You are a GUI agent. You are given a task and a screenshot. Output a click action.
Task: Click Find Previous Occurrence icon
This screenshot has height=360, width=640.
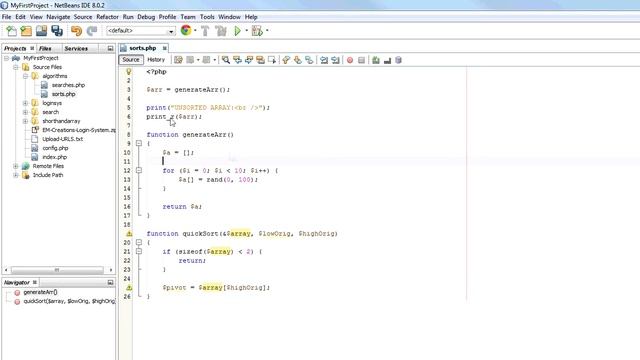(x=237, y=60)
